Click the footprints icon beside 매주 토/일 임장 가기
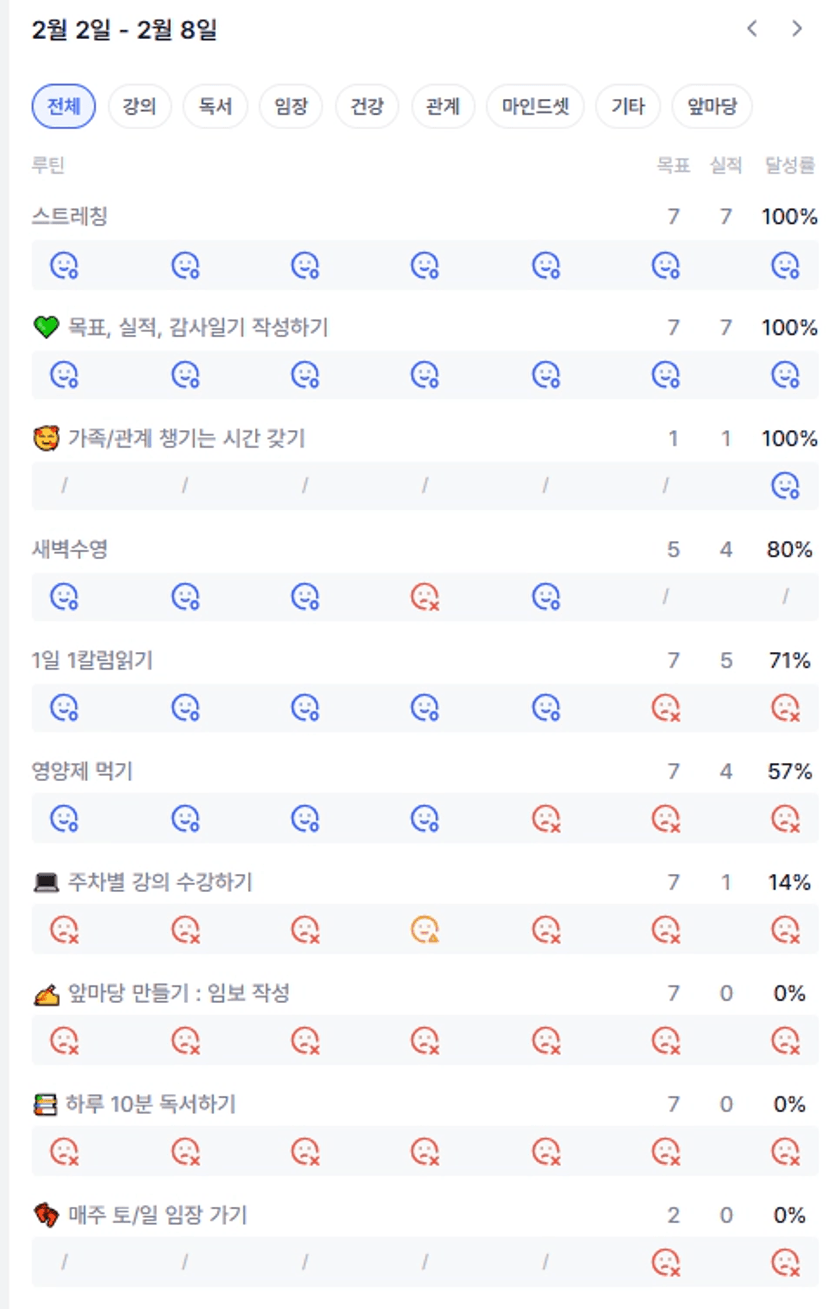 pos(46,1216)
